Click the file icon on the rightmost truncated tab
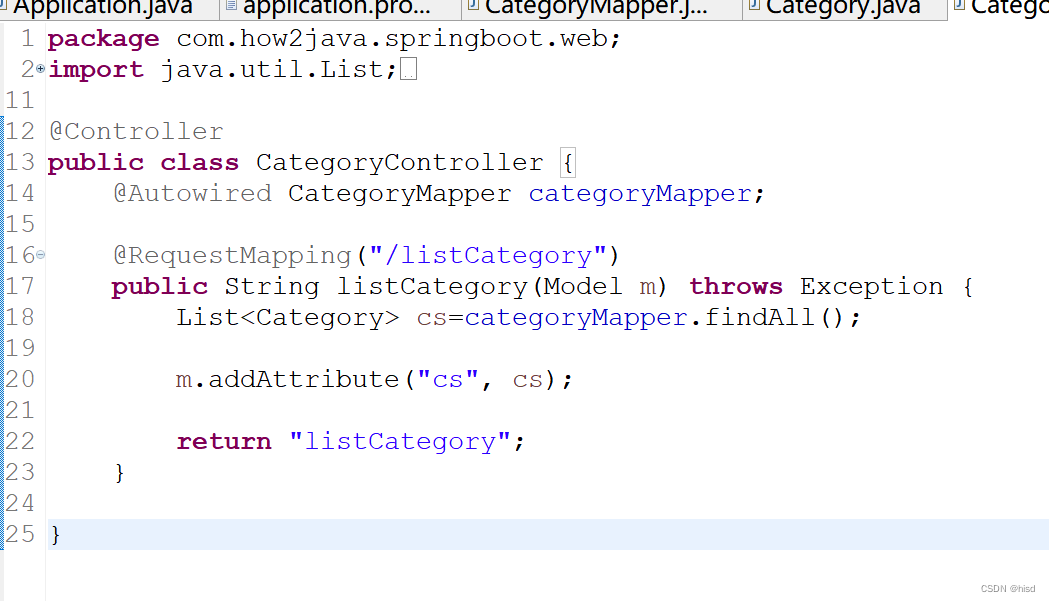This screenshot has height=602, width=1050. (x=962, y=8)
